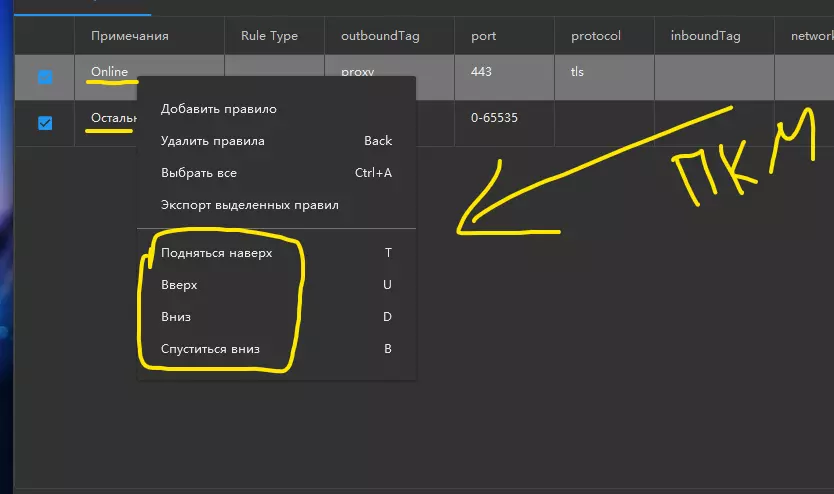834x494 pixels.
Task: Sort by the 'port' column header
Action: [483, 36]
